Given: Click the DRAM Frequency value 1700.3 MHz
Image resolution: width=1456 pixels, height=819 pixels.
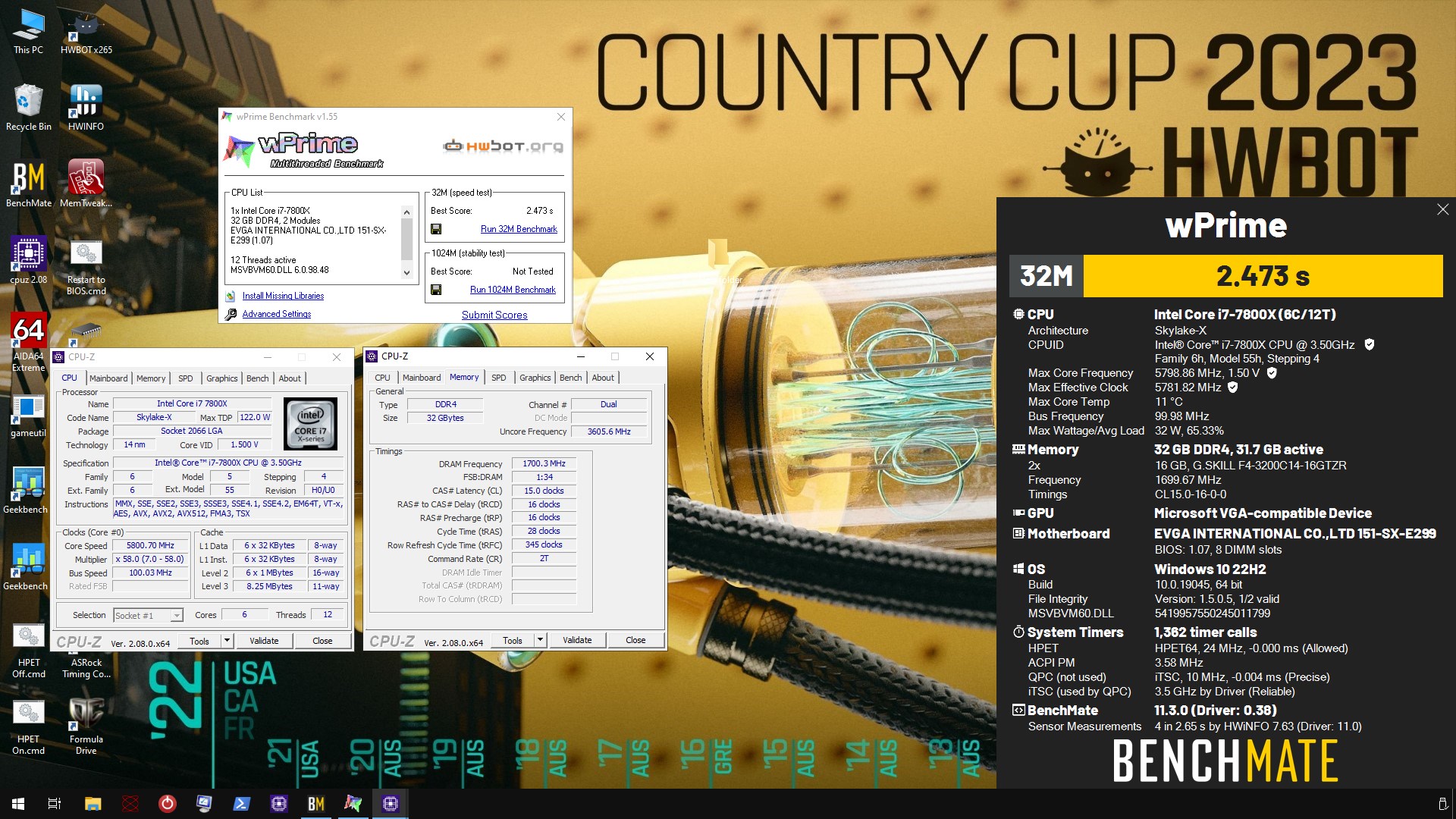Looking at the screenshot, I should point(544,463).
